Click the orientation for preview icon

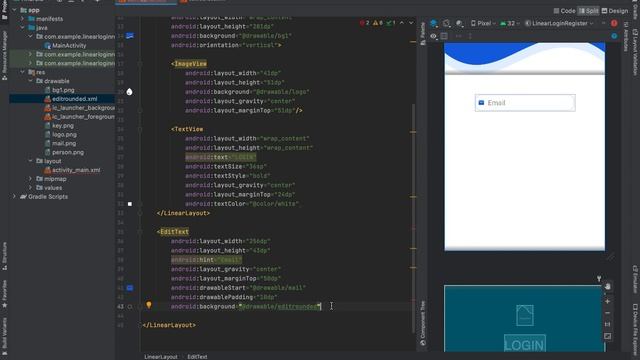pos(447,23)
